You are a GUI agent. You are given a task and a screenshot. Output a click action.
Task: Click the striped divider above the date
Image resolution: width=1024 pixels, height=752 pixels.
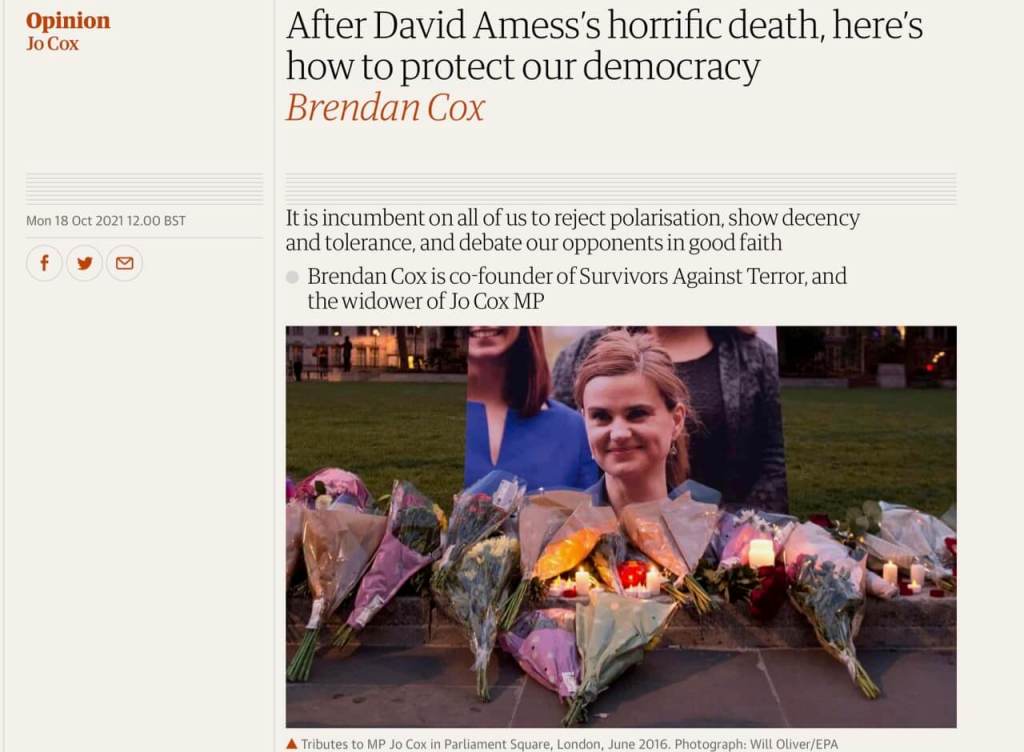144,189
